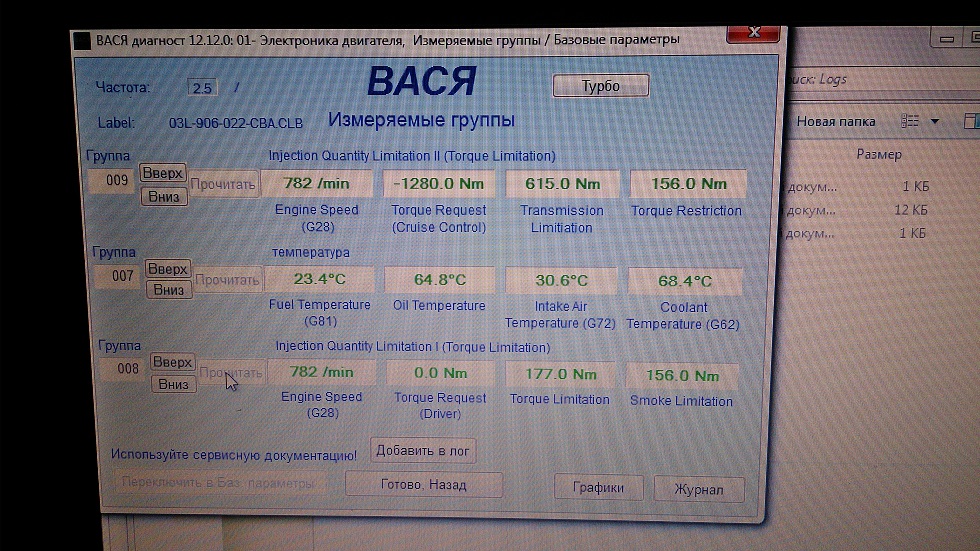Click the Готово, Назад button
Viewport: 980px width, 551px height.
coord(423,485)
